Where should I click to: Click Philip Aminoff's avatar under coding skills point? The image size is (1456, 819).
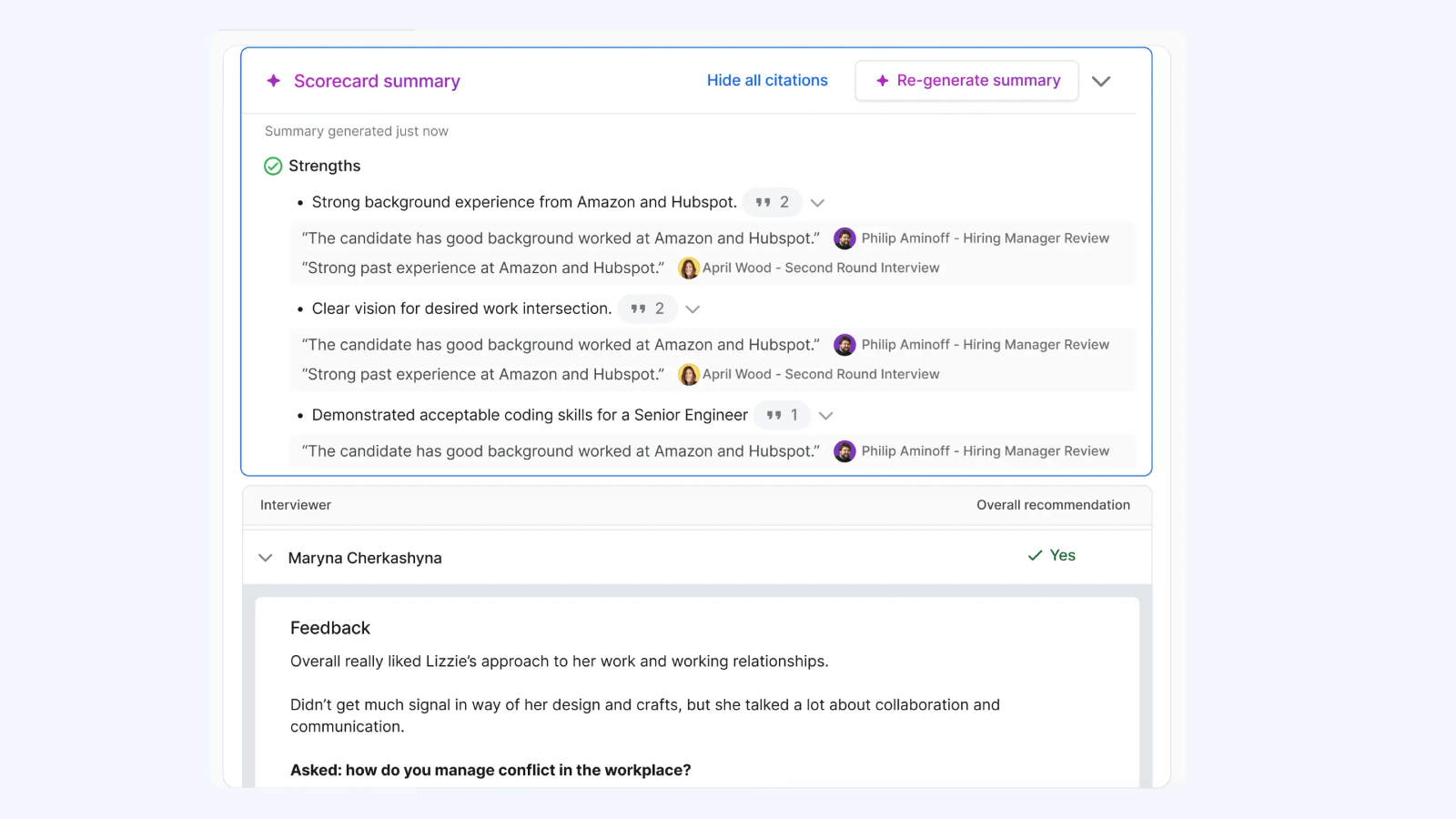coord(844,451)
